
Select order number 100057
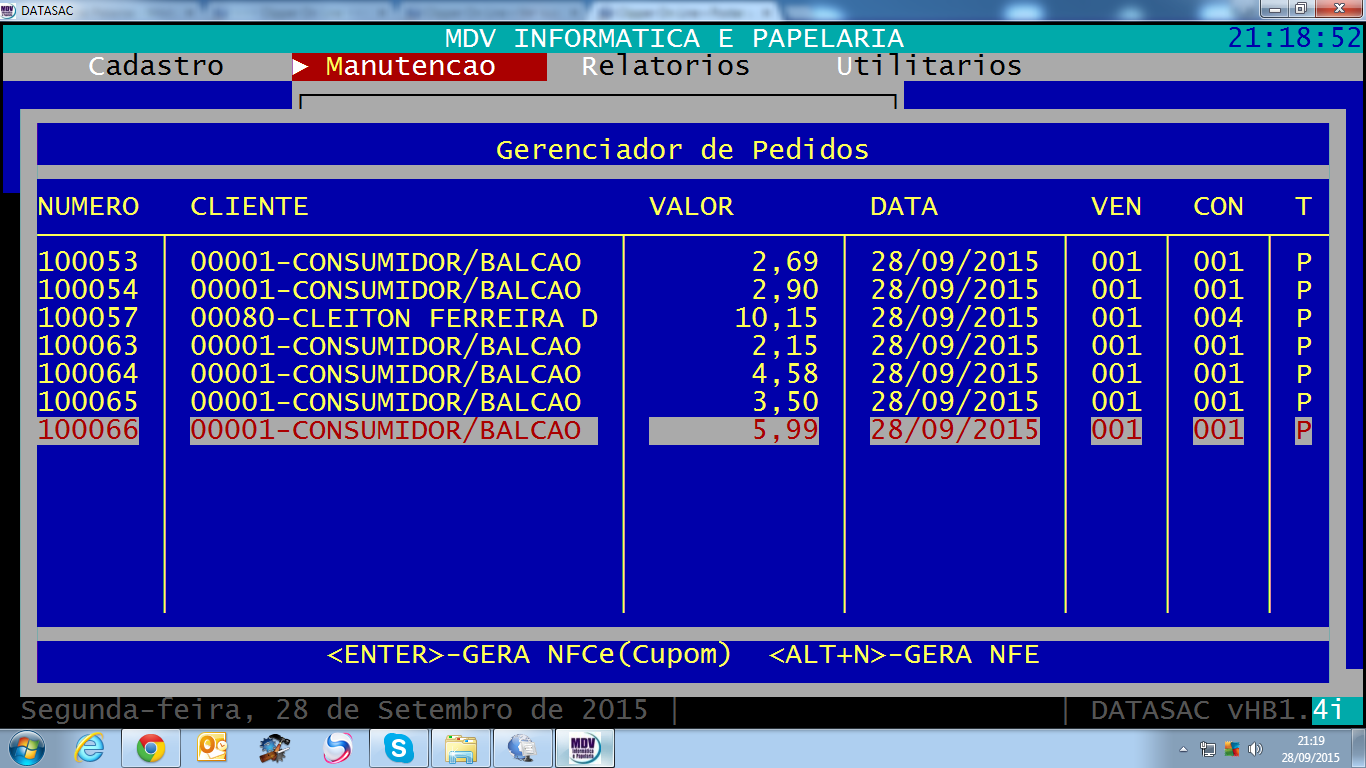click(88, 318)
